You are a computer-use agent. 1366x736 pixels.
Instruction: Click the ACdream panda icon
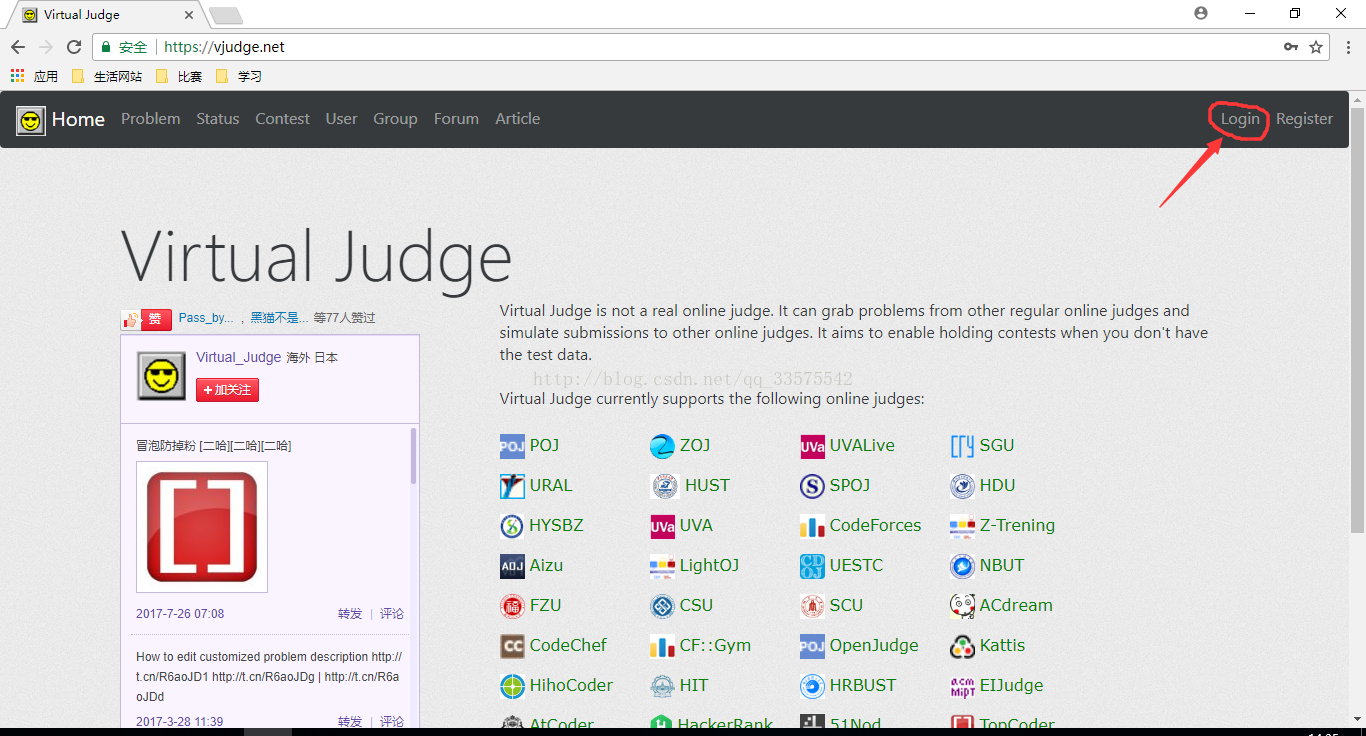point(962,606)
